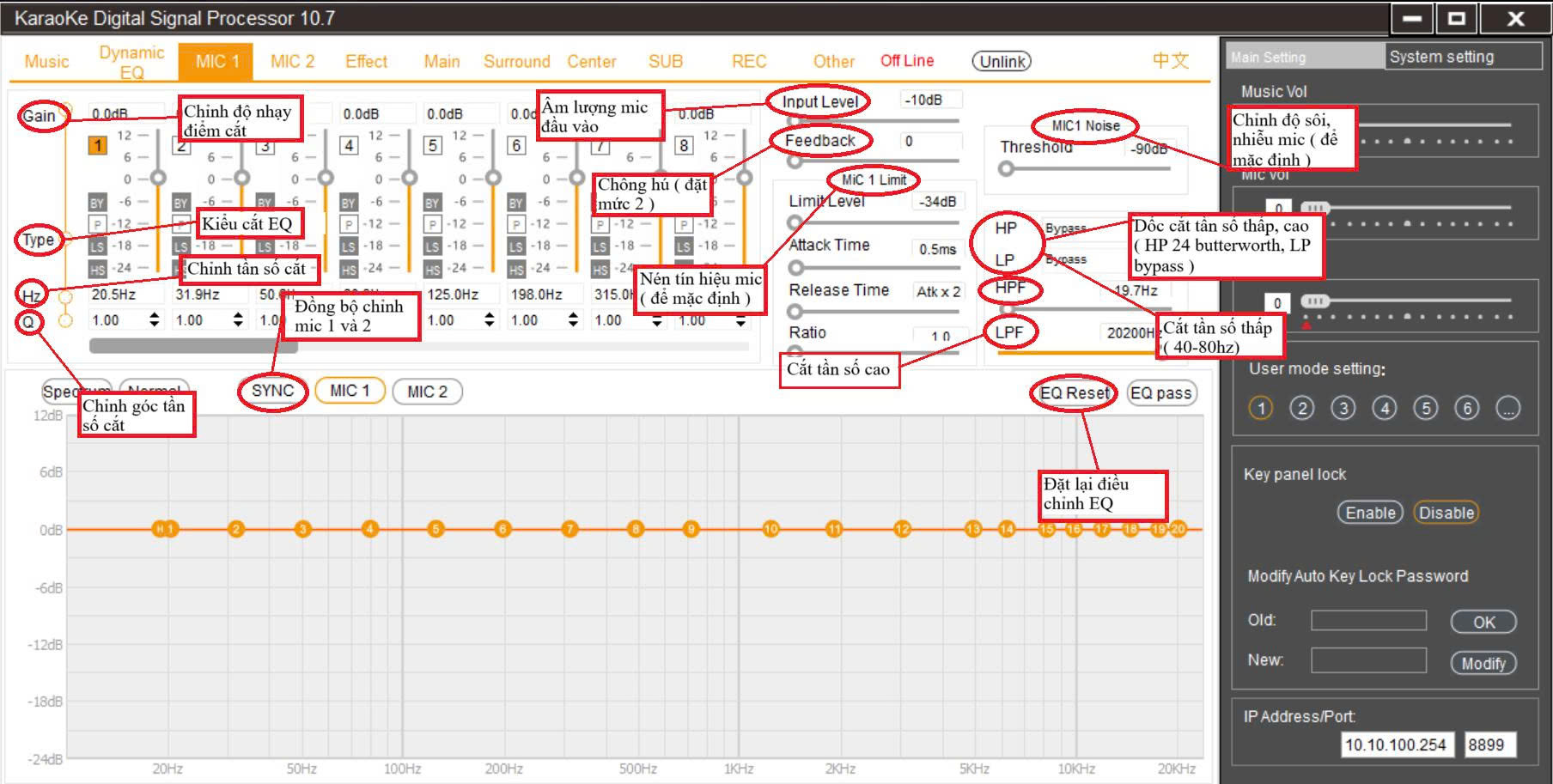Adjust band 5 Q value stepper arrows
The image size is (1553, 784).
pos(489,320)
